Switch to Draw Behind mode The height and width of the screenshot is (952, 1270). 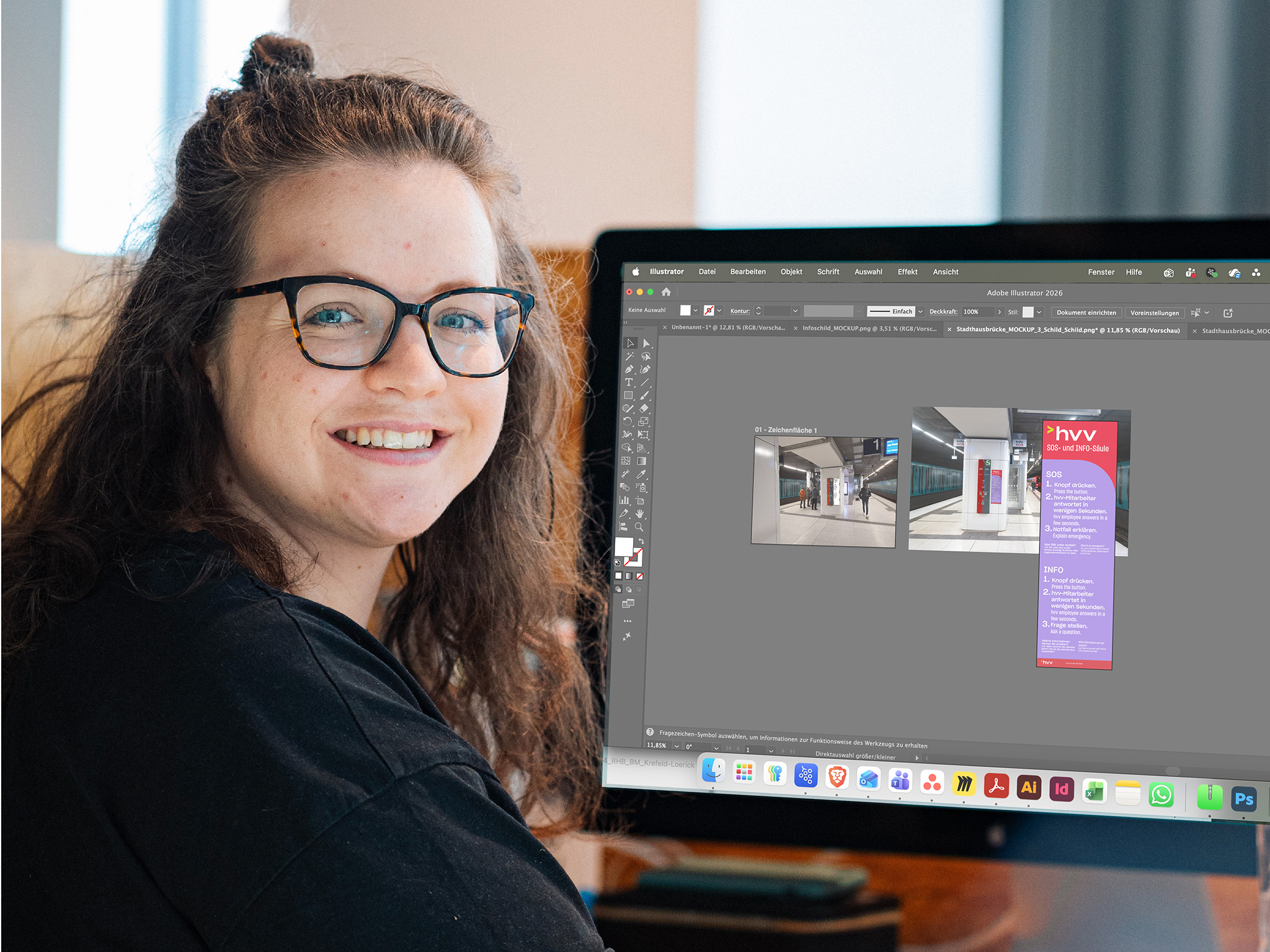(628, 589)
